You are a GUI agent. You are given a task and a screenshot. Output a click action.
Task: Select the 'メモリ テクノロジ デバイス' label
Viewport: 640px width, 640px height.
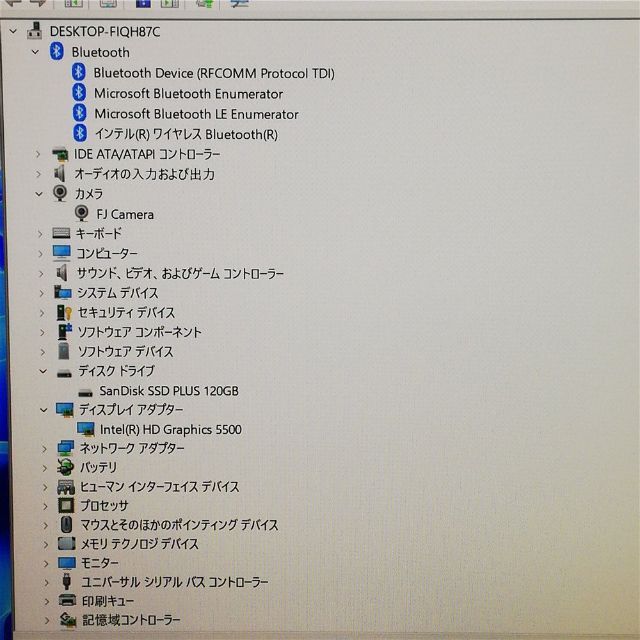(x=140, y=544)
